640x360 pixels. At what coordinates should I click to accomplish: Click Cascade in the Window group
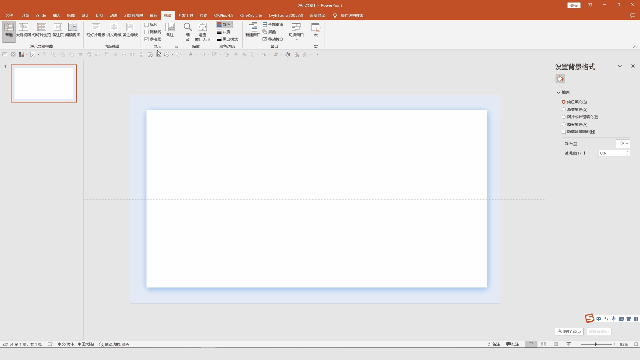(x=269, y=32)
